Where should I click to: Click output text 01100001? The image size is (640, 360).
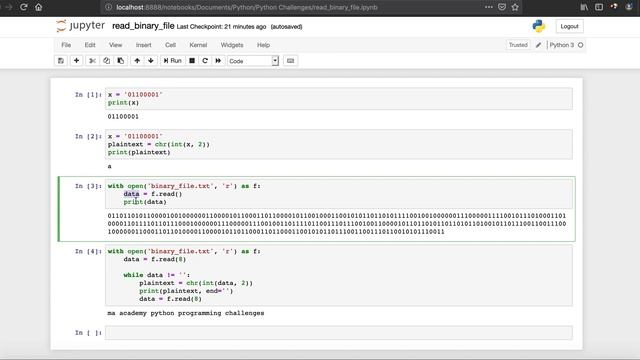point(123,117)
